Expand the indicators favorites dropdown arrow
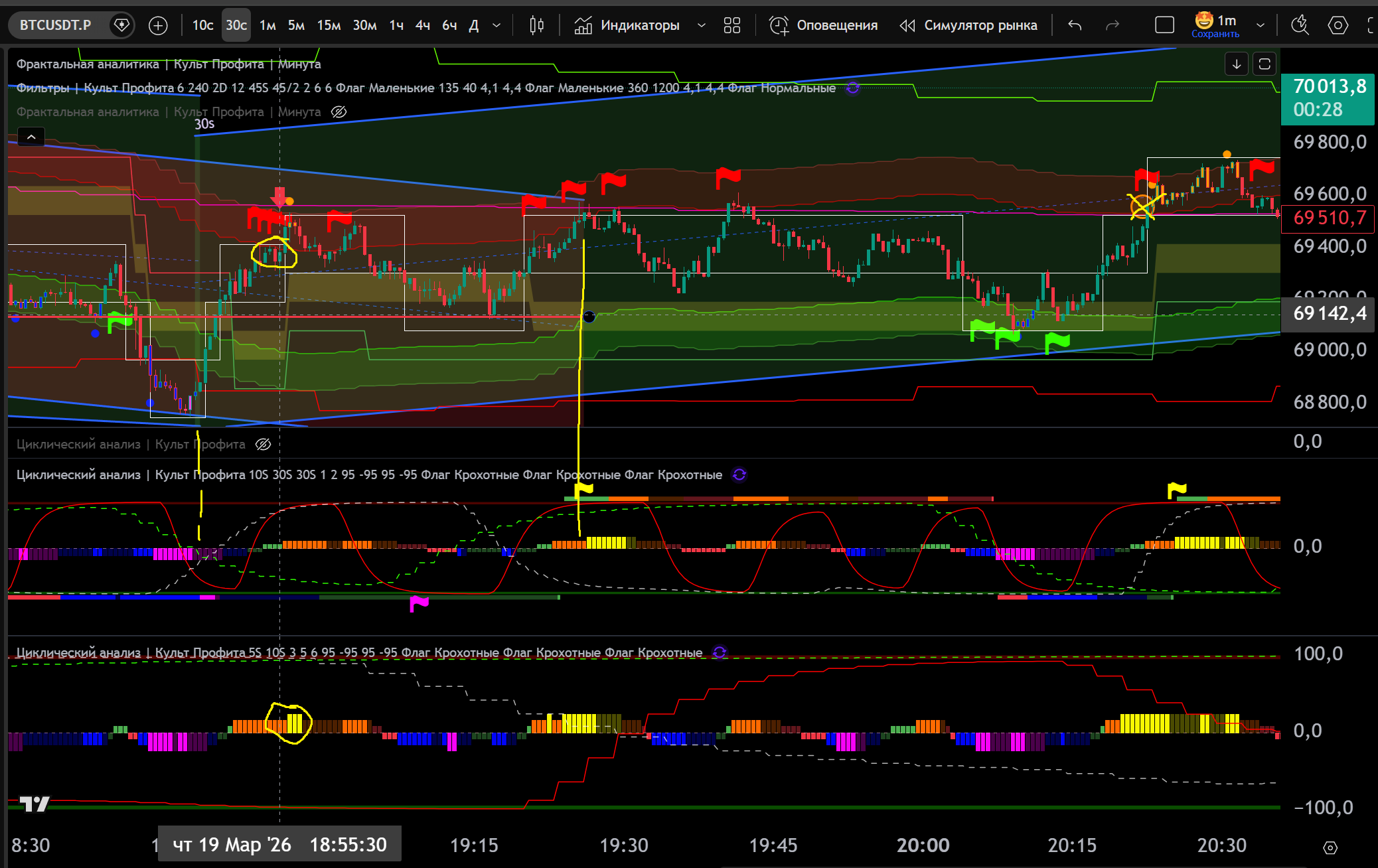Viewport: 1378px width, 868px height. point(701,25)
